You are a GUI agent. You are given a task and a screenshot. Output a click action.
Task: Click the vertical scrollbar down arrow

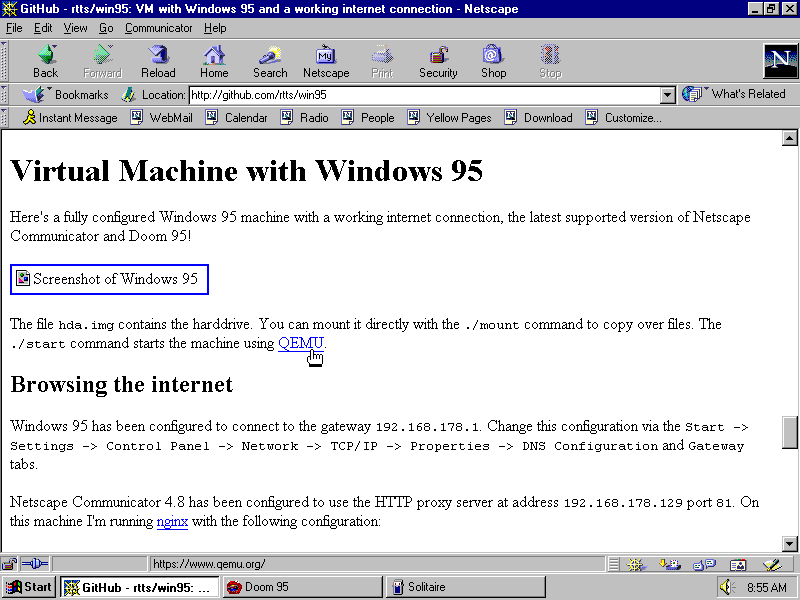point(789,544)
